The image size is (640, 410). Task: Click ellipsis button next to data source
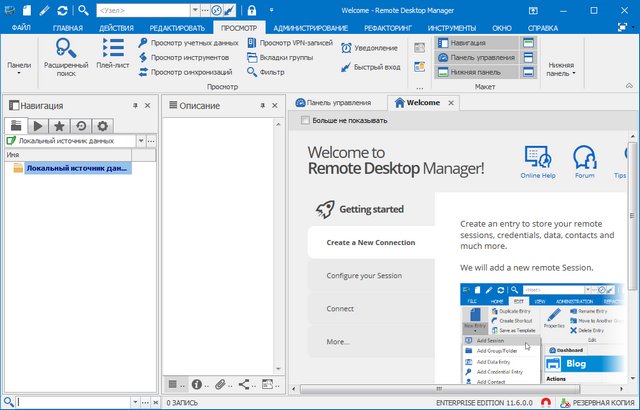click(151, 141)
